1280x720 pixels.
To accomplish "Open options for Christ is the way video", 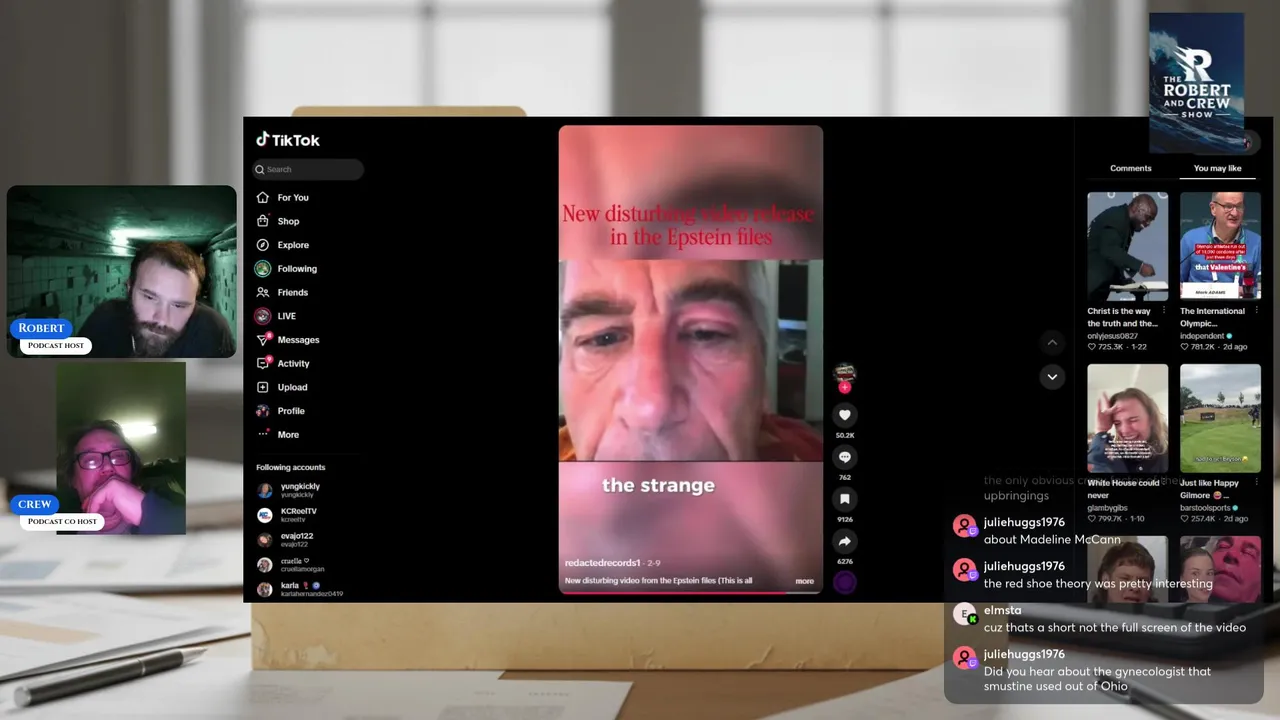I will pyautogui.click(x=1163, y=311).
